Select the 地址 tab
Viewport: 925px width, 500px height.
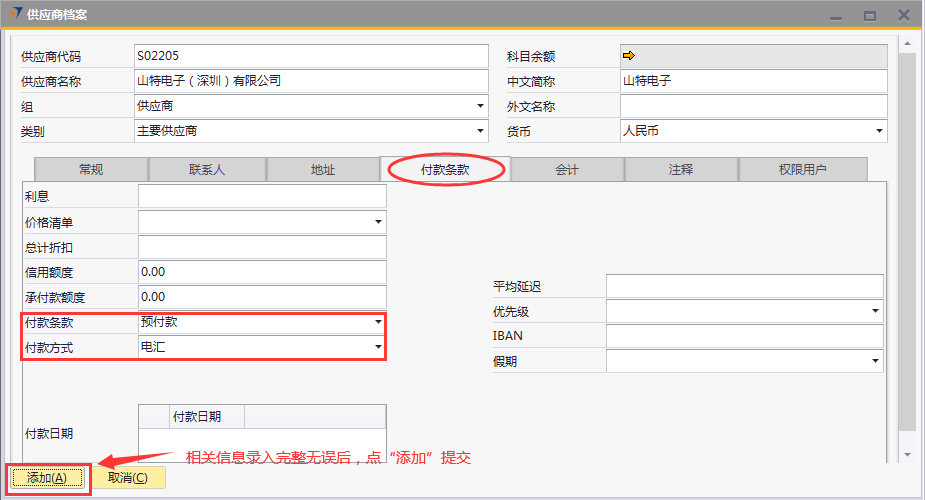pyautogui.click(x=323, y=170)
